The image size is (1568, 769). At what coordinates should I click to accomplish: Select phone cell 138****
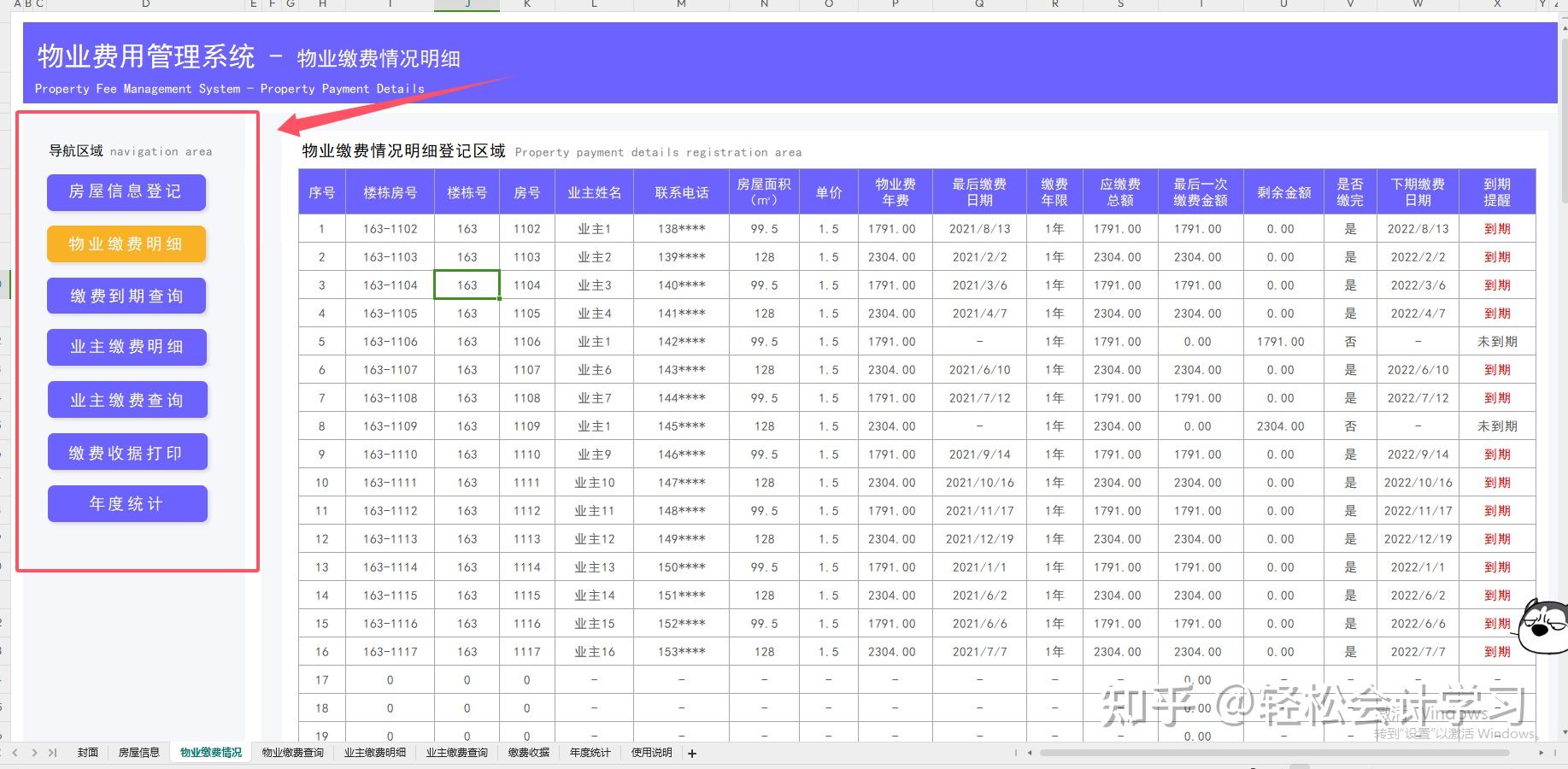coord(682,229)
